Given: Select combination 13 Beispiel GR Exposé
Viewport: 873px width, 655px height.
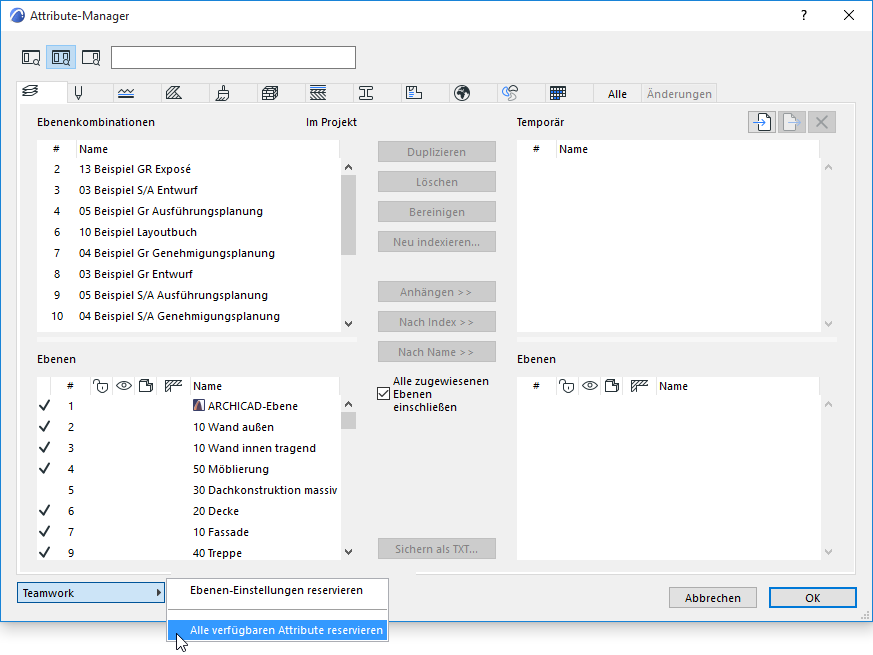Looking at the screenshot, I should (189, 169).
